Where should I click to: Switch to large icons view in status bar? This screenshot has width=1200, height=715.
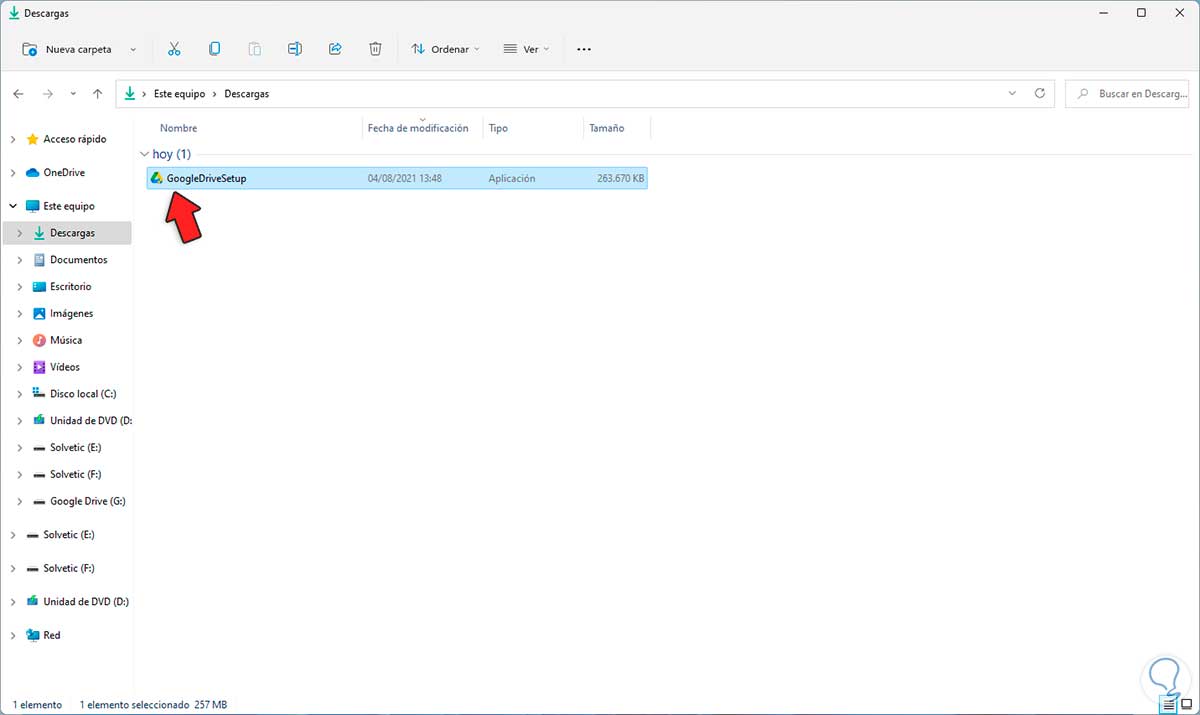(1185, 706)
